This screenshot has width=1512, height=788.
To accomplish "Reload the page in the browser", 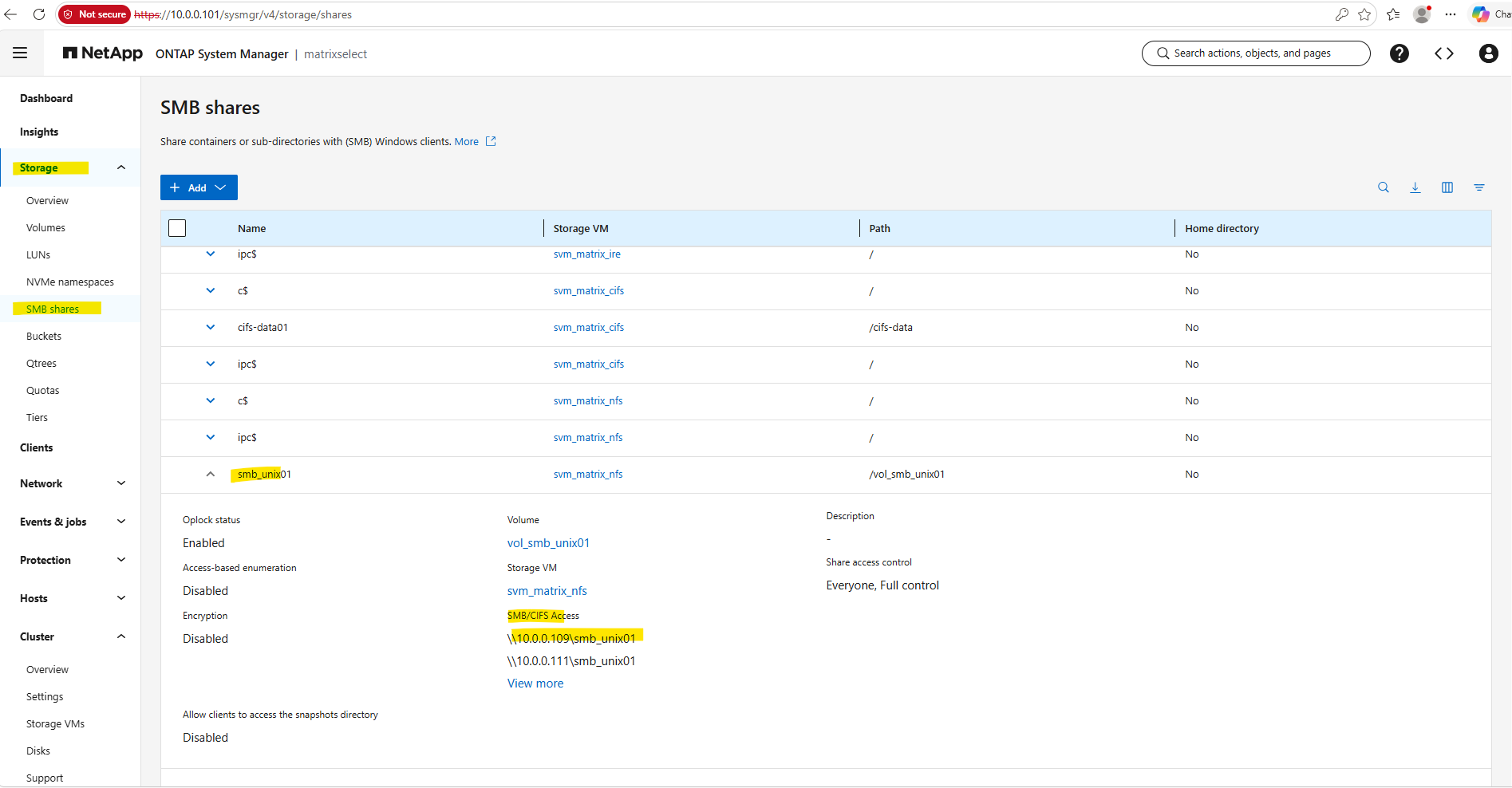I will (39, 14).
